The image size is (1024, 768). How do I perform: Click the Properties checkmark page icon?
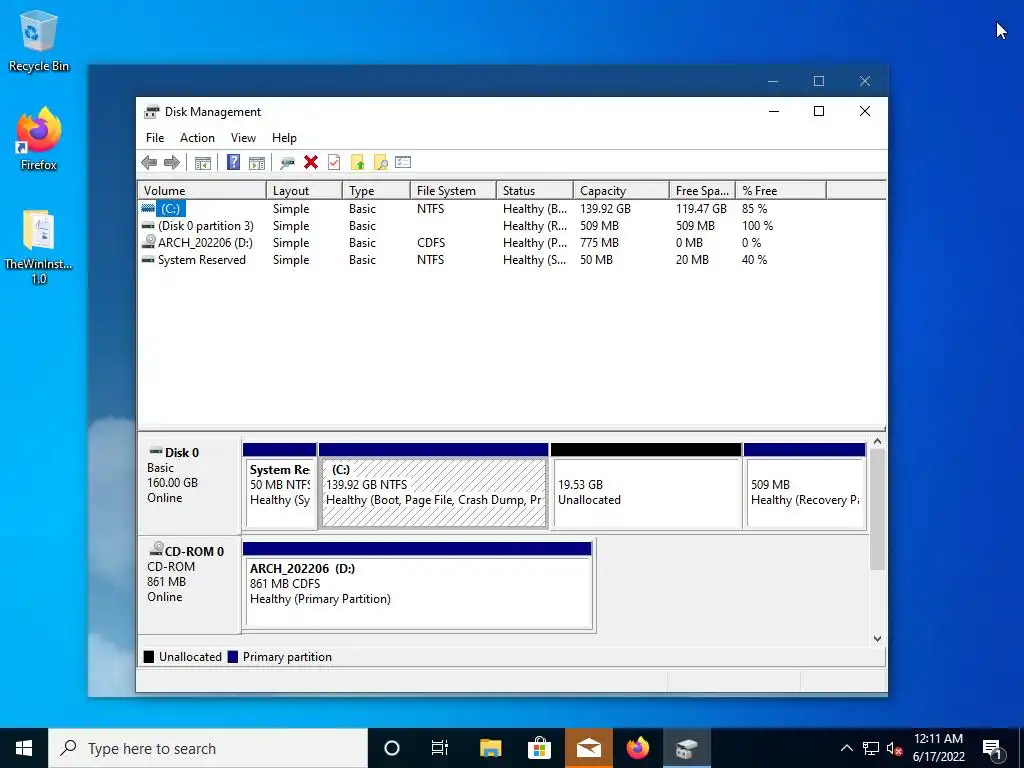coord(334,163)
